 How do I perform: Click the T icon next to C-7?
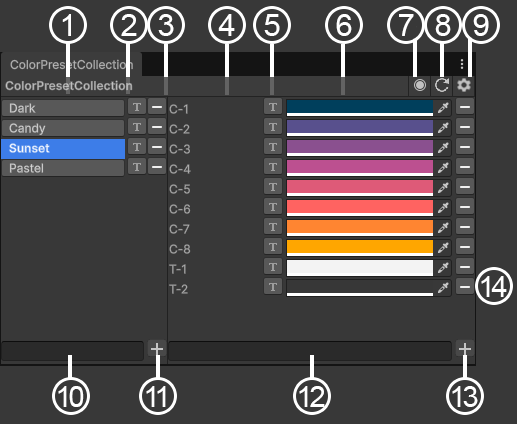(x=273, y=227)
